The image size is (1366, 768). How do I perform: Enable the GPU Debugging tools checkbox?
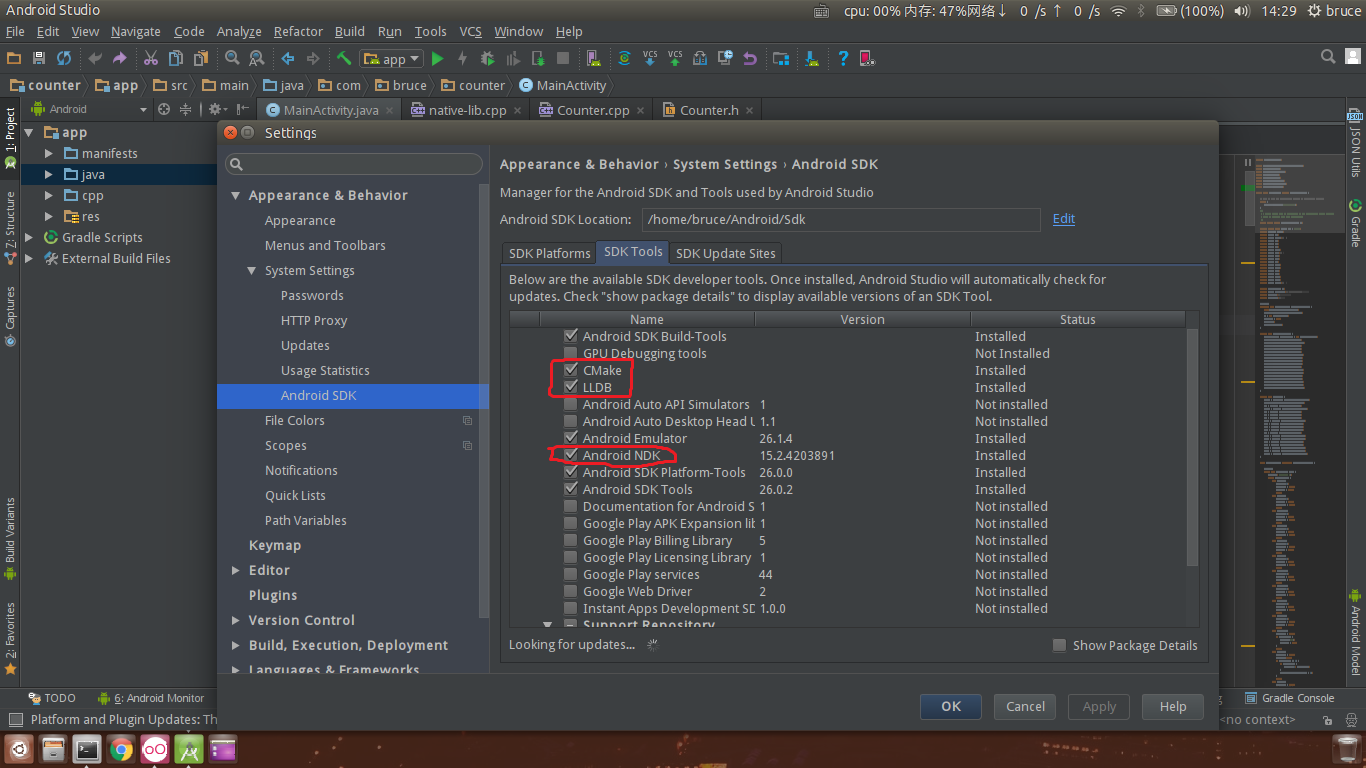[571, 353]
